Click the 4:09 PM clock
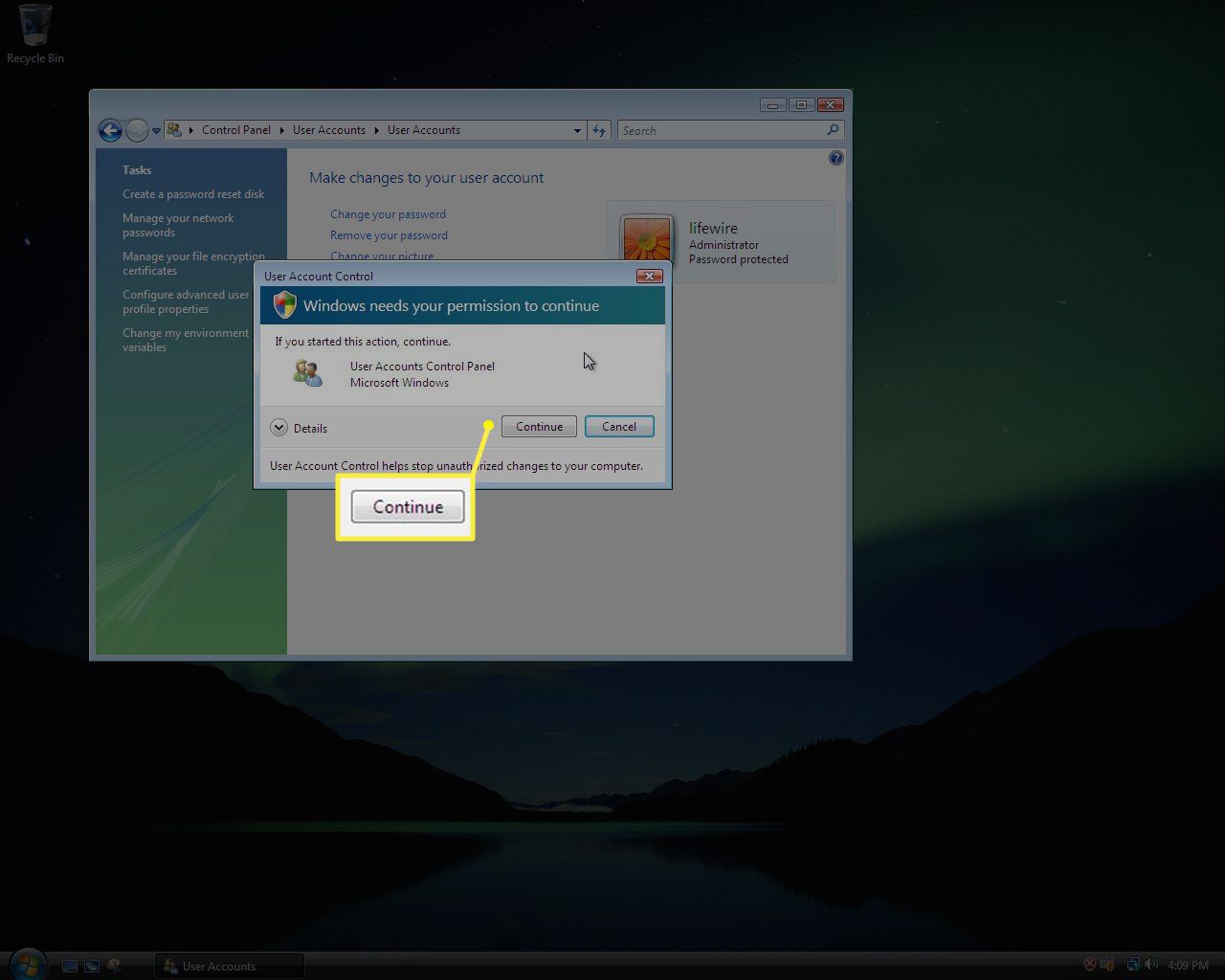 coord(1188,966)
